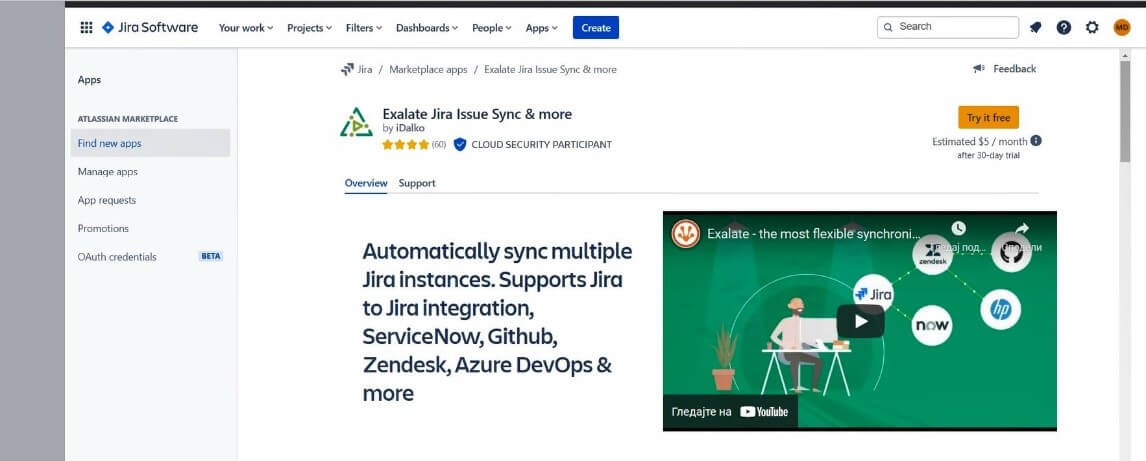Expand the People dropdown
Screen dimensions: 1146x461
pyautogui.click(x=492, y=28)
